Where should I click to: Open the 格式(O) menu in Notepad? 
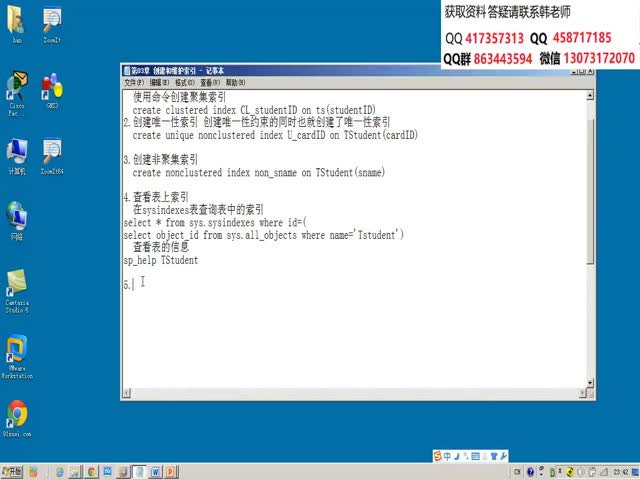tap(184, 83)
